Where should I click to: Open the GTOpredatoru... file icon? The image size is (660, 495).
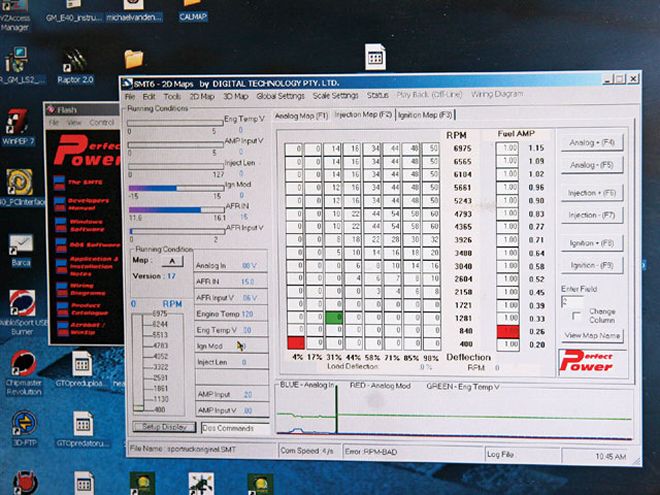[83, 429]
